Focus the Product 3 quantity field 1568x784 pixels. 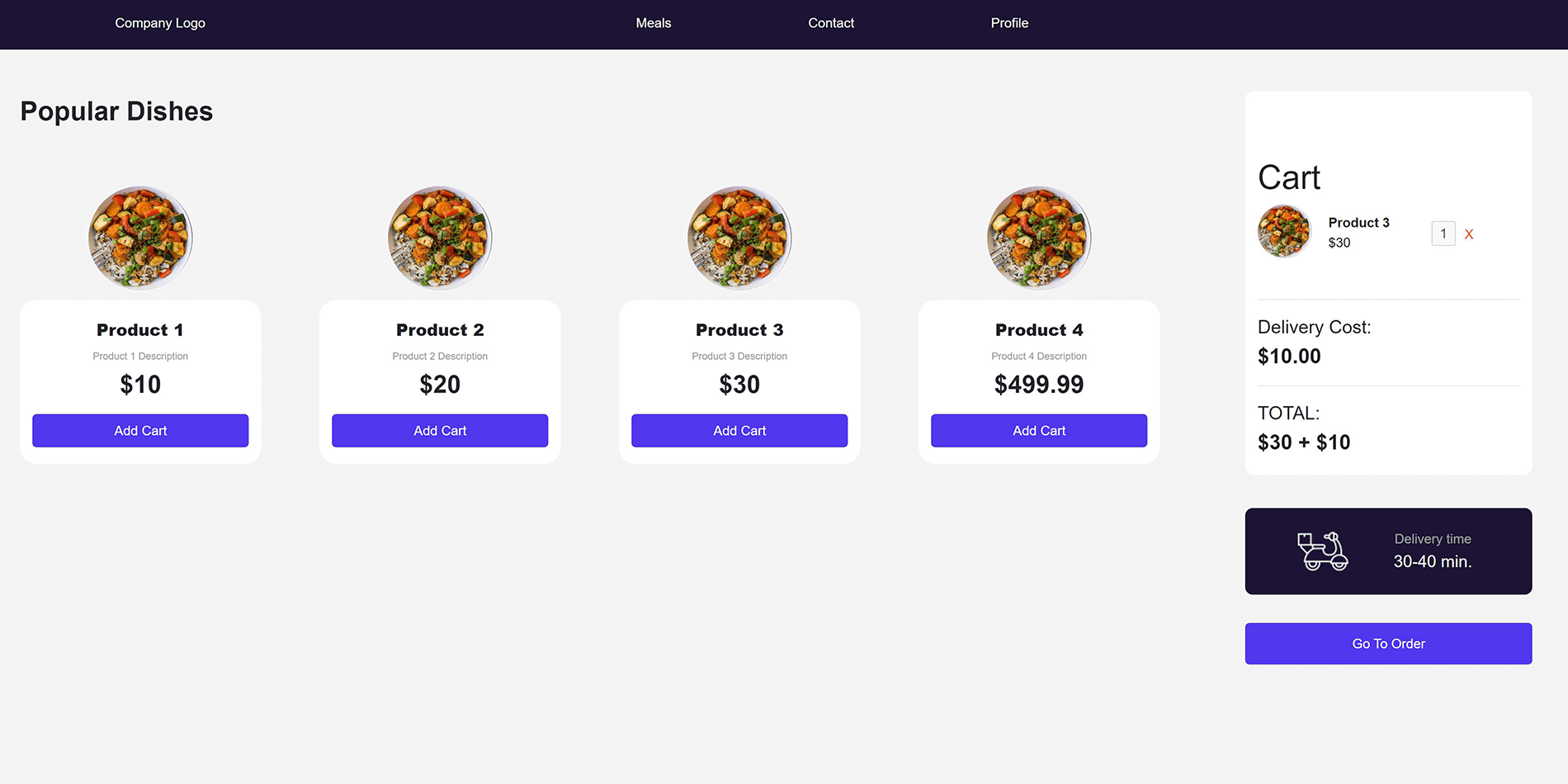point(1443,234)
